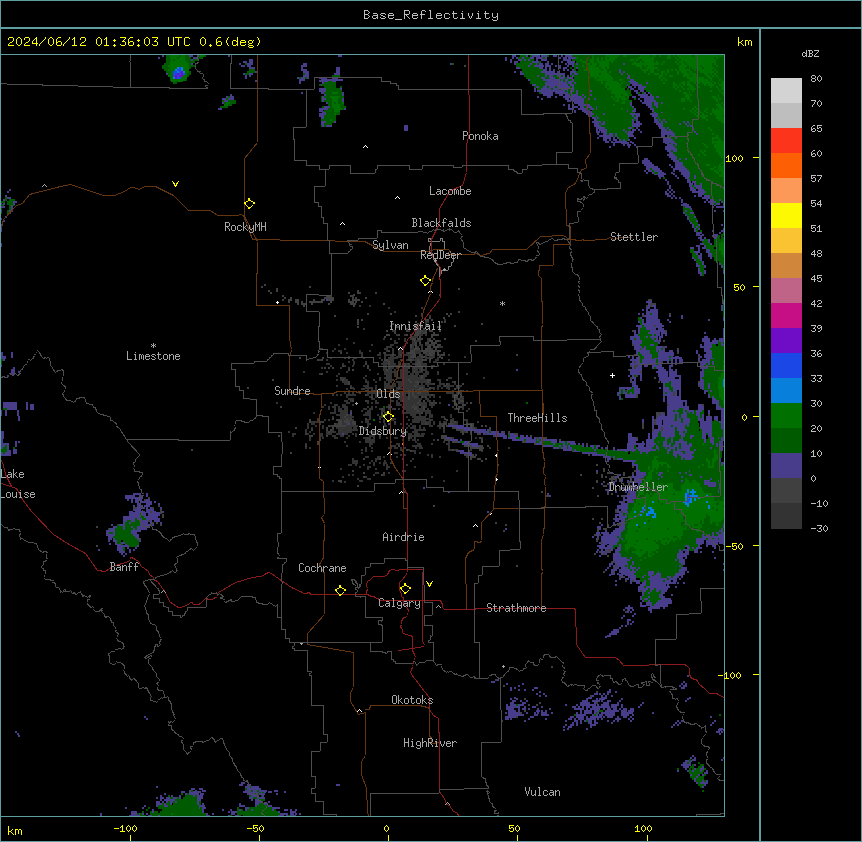The height and width of the screenshot is (842, 862).
Task: Click the Sundre town label
Action: [292, 391]
